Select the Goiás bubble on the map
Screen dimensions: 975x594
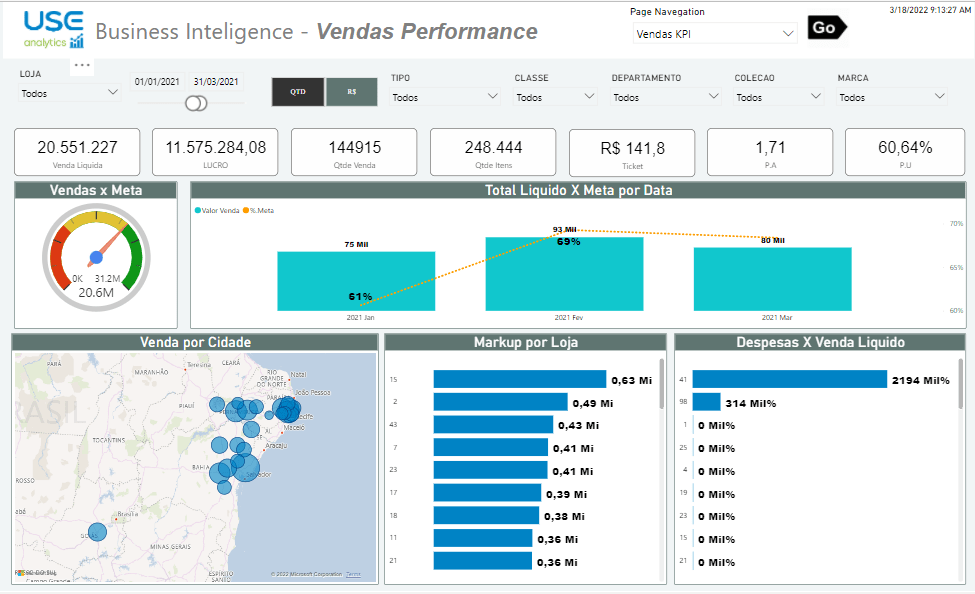[x=97, y=532]
